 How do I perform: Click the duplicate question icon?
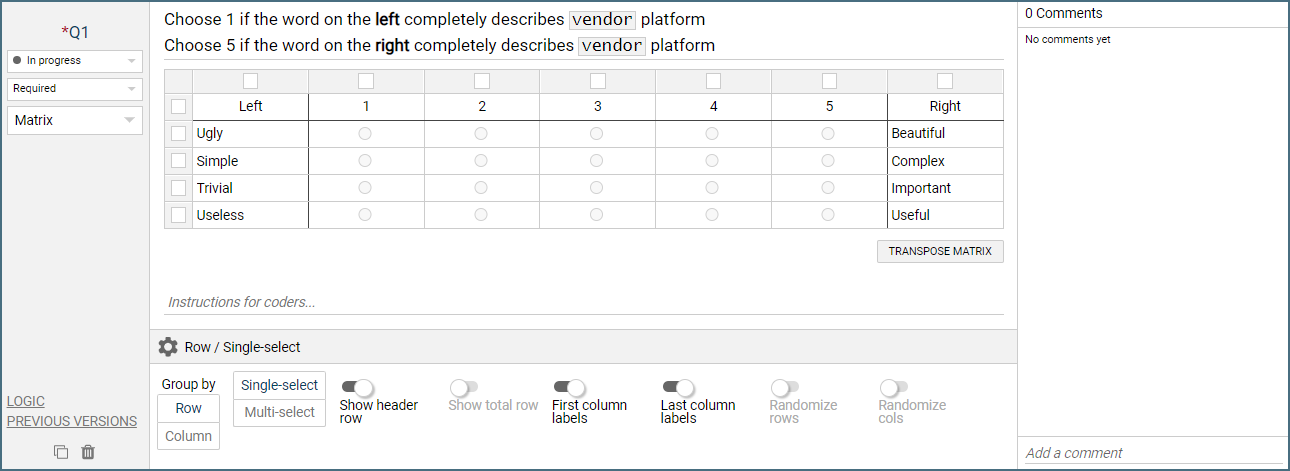click(61, 452)
